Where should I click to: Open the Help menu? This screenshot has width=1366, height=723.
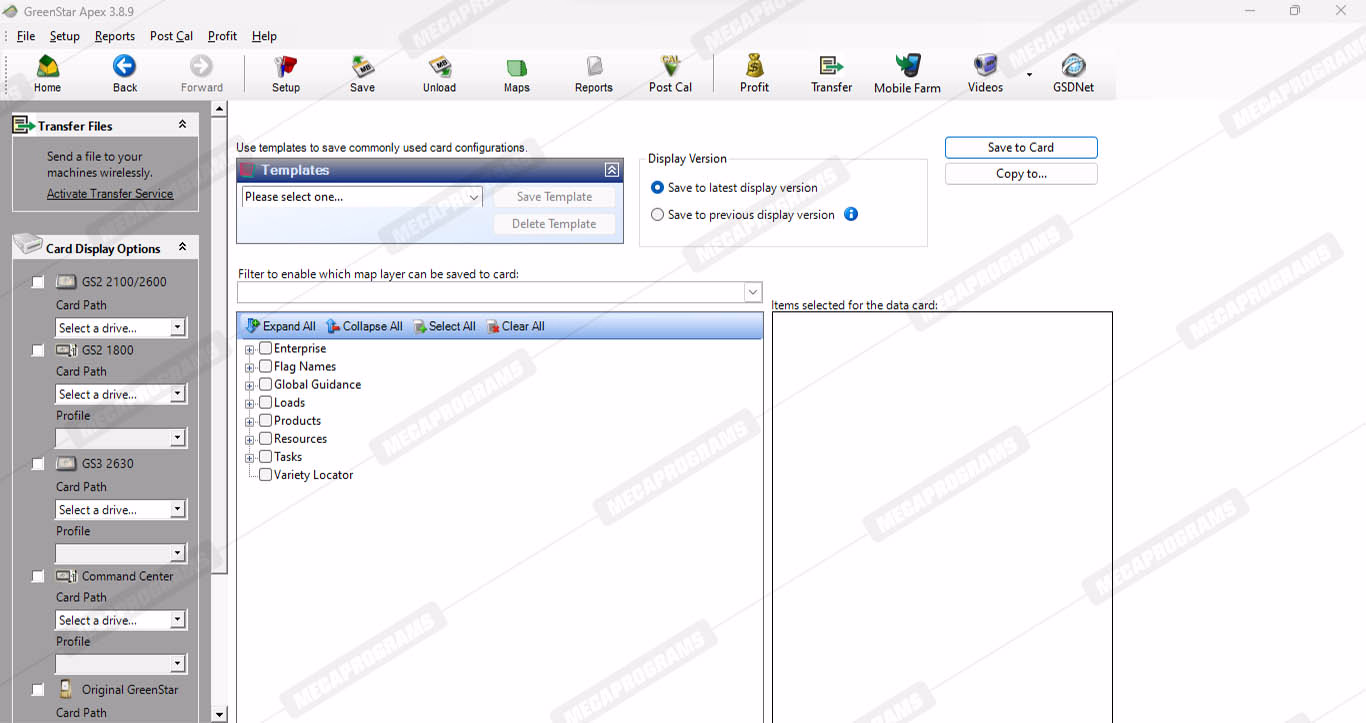coord(264,36)
